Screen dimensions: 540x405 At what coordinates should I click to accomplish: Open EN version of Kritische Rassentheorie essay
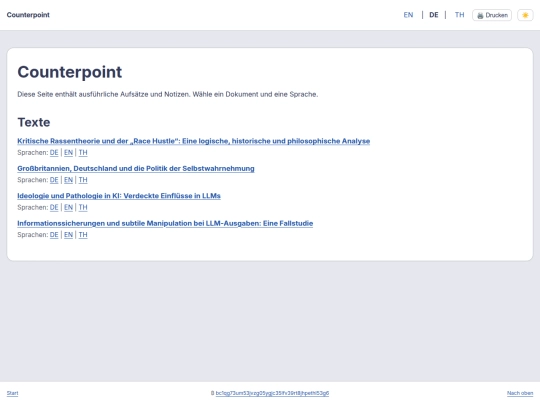(68, 153)
